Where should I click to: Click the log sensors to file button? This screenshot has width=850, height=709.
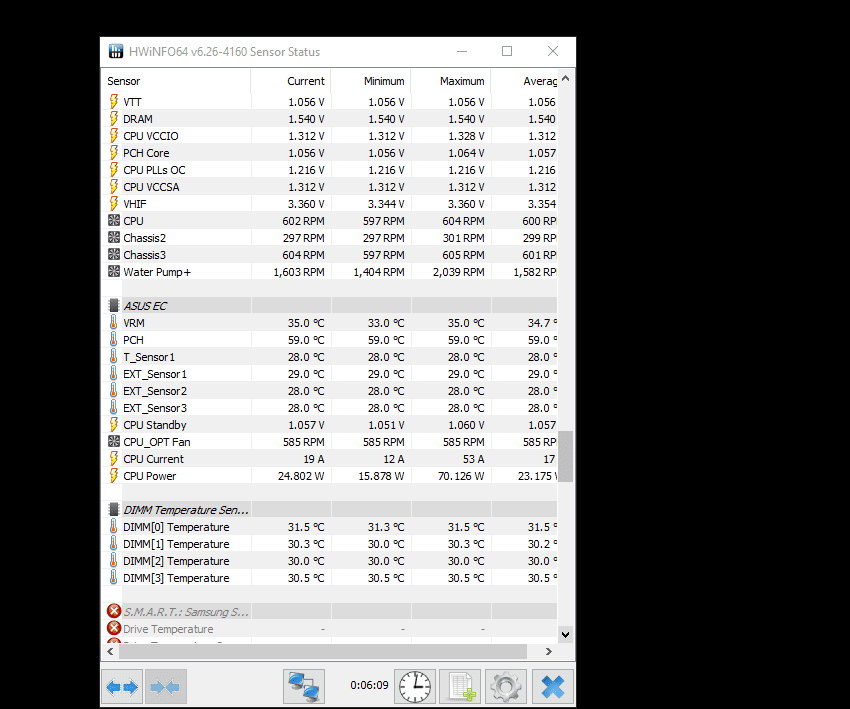click(x=460, y=687)
